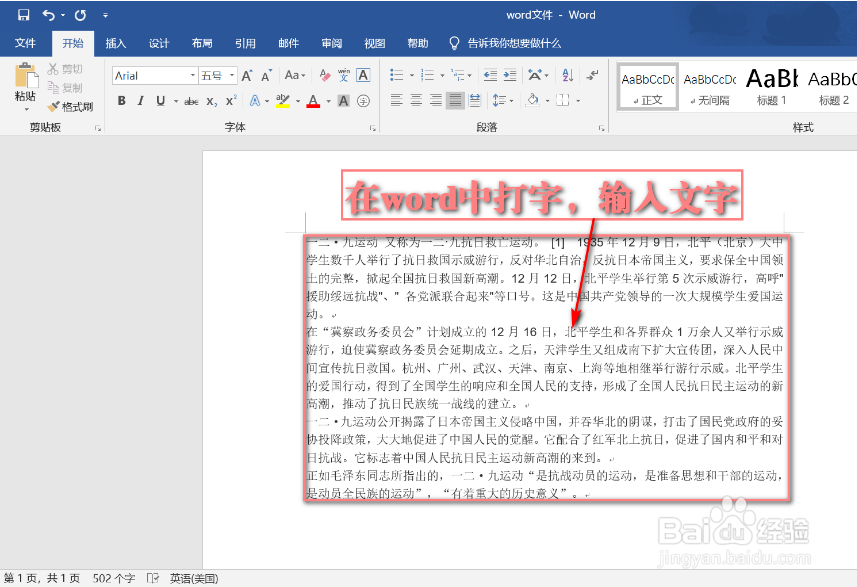Image resolution: width=857 pixels, height=587 pixels.
Task: Click the 告诉我你想要做什么 search box
Action: 506,43
